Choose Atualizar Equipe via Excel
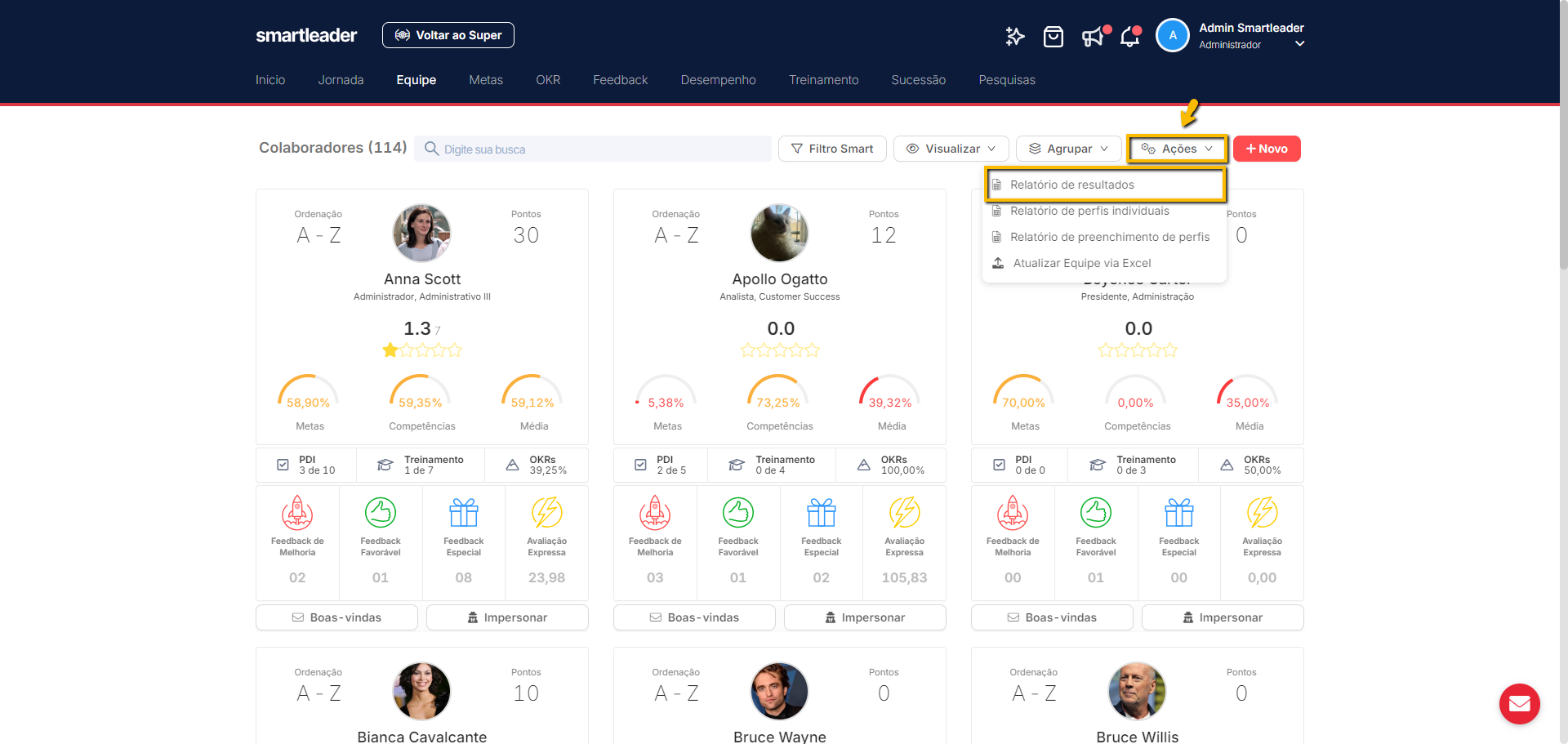Screen dimensions: 1568x744 point(1105,263)
